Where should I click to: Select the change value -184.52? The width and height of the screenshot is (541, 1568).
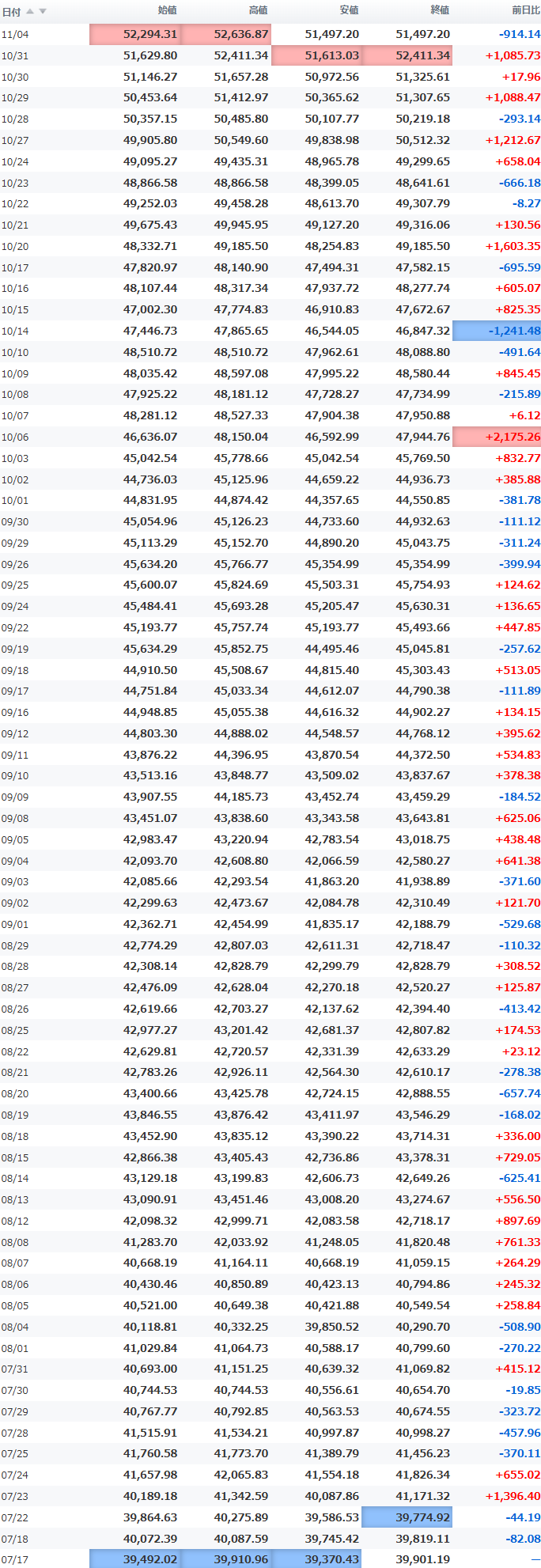[x=520, y=797]
